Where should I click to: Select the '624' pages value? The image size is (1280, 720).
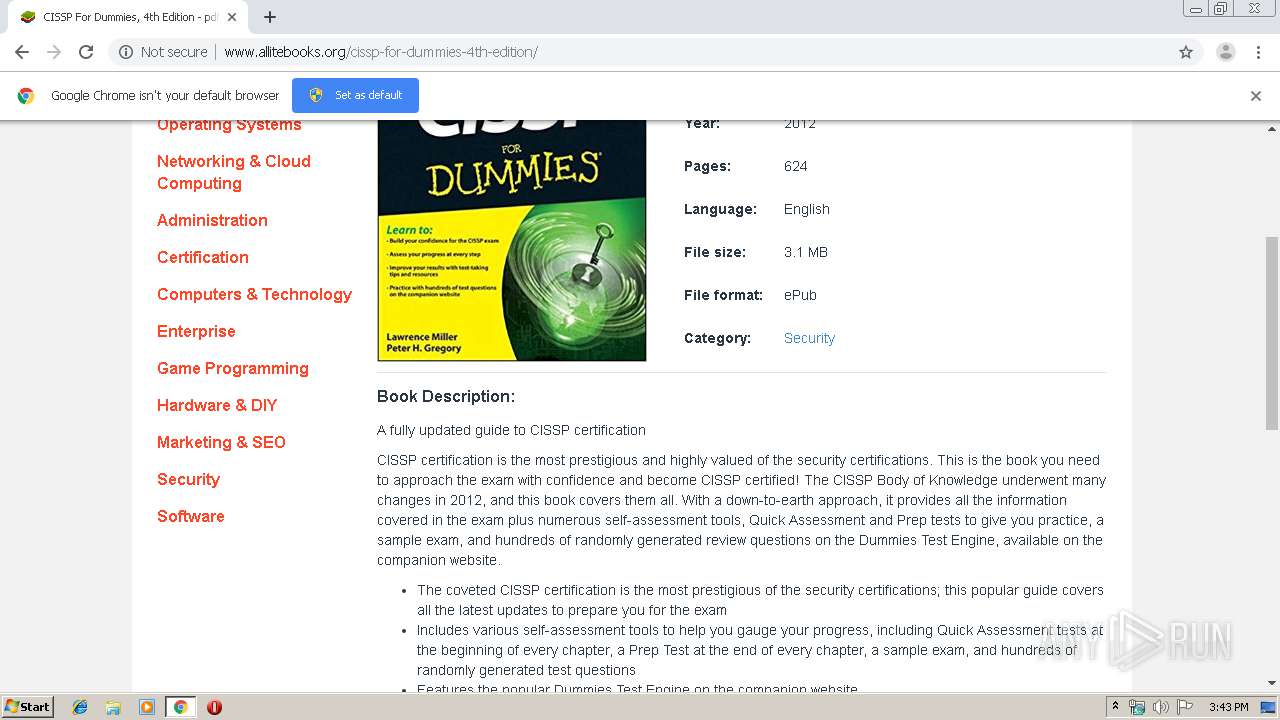[x=796, y=166]
